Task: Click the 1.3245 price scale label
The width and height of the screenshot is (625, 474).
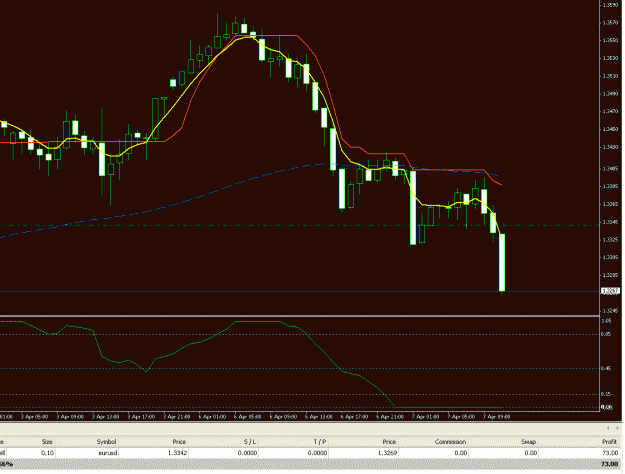Action: coord(610,311)
